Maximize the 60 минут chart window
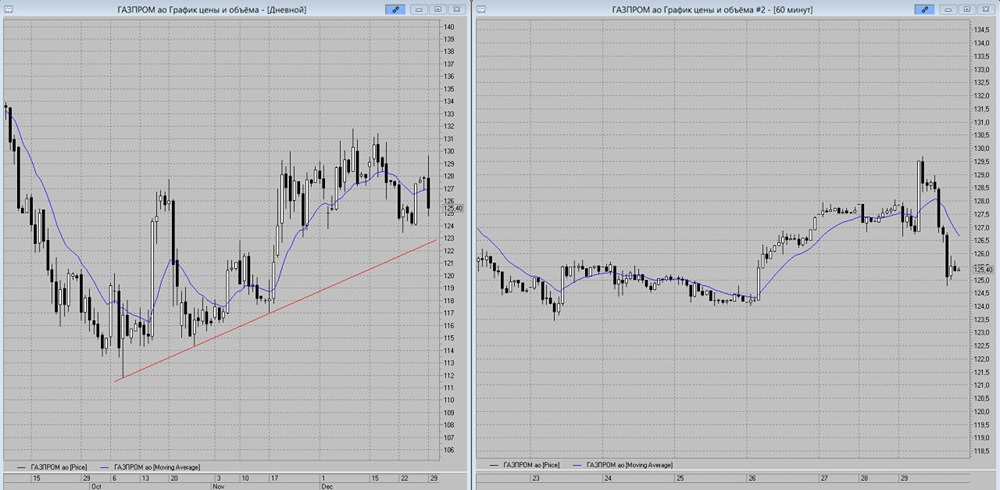The image size is (1000, 490). [967, 9]
